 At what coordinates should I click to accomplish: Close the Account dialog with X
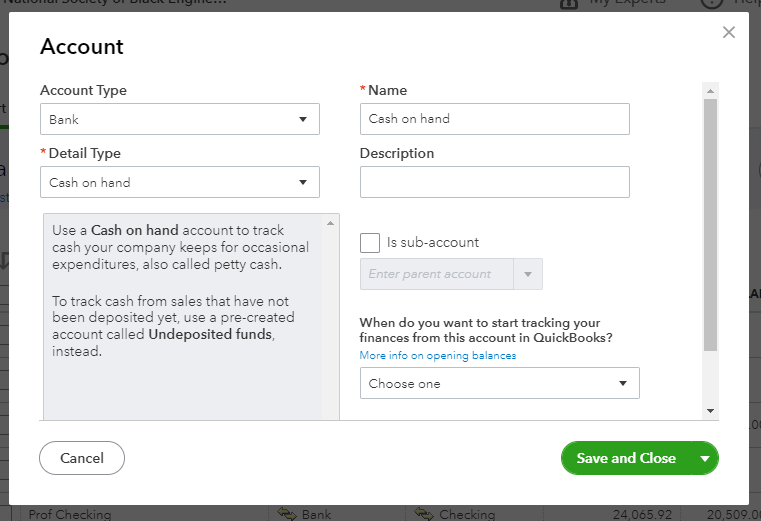point(728,33)
